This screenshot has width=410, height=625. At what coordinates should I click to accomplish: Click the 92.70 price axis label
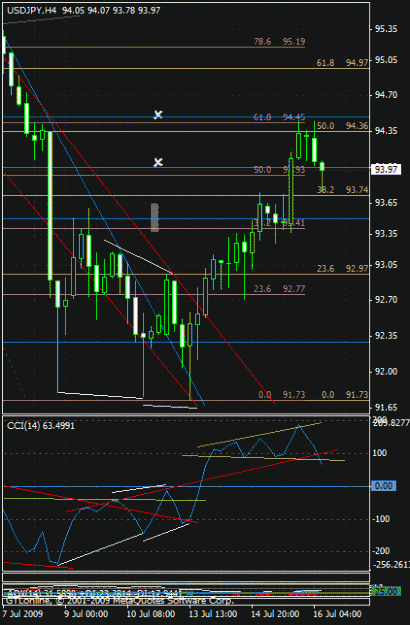(386, 300)
